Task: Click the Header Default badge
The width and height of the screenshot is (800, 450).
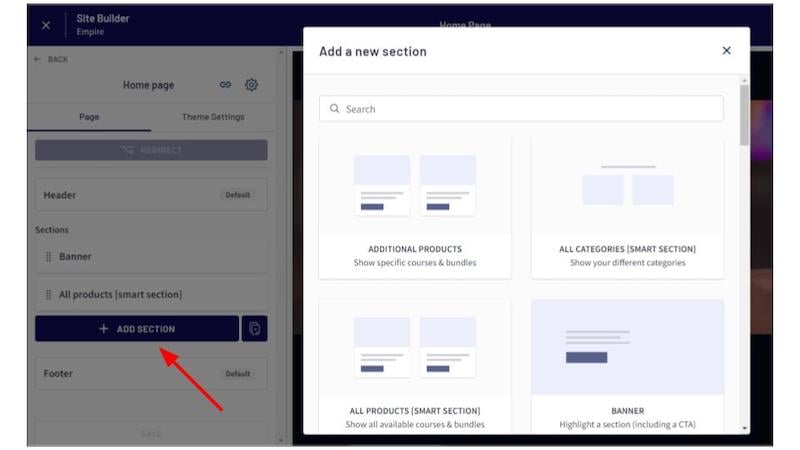Action: point(238,195)
